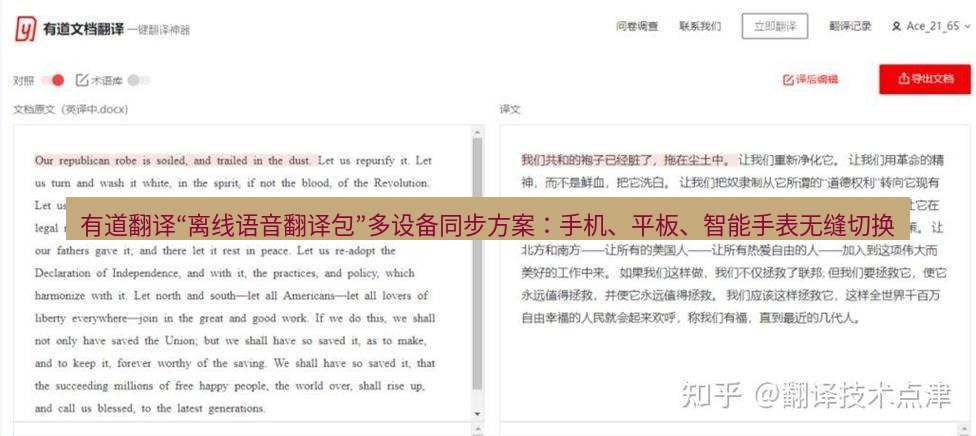This screenshot has width=976, height=436.
Task: Turn off the 对照 comparison toggle
Action: point(52,80)
